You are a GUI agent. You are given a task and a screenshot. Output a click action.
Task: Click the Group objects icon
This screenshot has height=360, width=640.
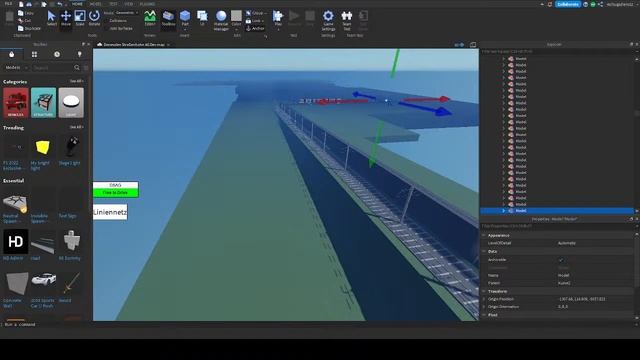tap(248, 13)
